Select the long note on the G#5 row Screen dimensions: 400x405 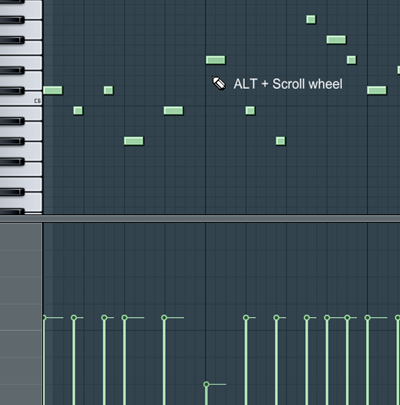click(x=134, y=141)
